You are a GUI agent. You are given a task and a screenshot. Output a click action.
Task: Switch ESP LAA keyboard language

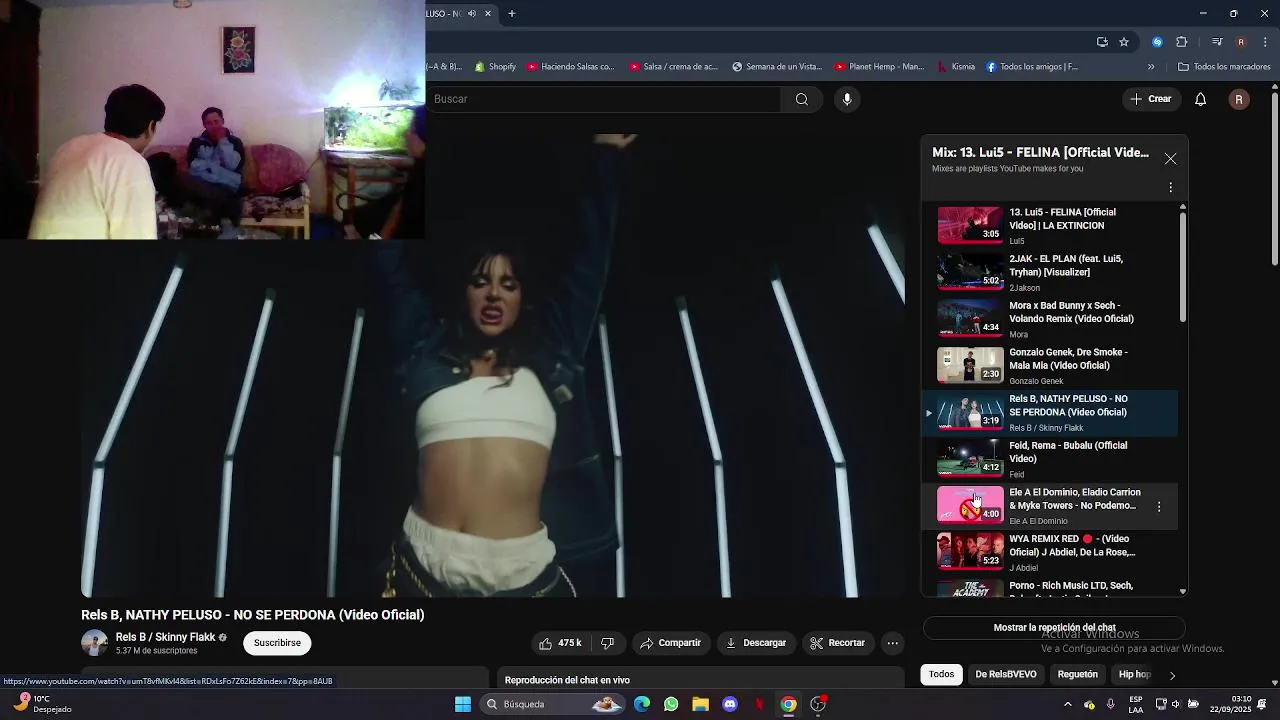coord(1136,704)
